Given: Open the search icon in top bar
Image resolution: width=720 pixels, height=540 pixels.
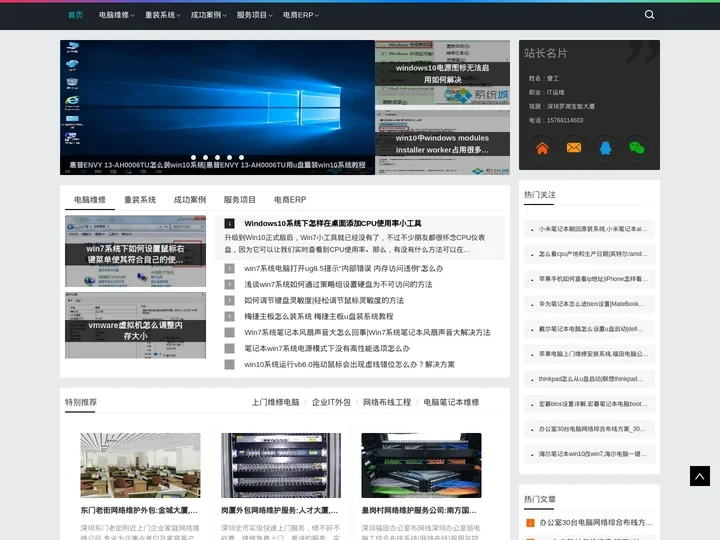Looking at the screenshot, I should pyautogui.click(x=649, y=15).
